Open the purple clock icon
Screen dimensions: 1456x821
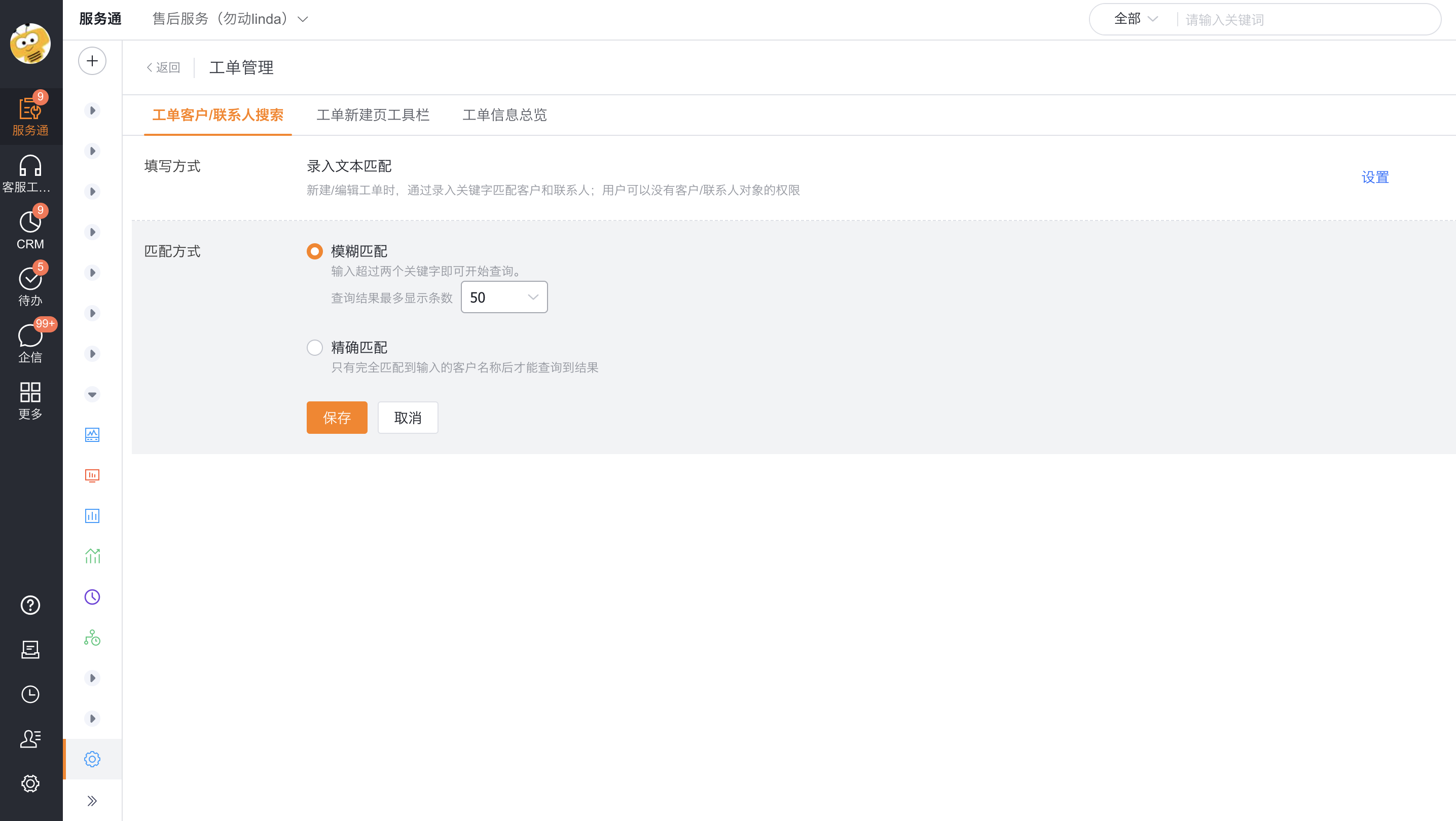[x=92, y=597]
